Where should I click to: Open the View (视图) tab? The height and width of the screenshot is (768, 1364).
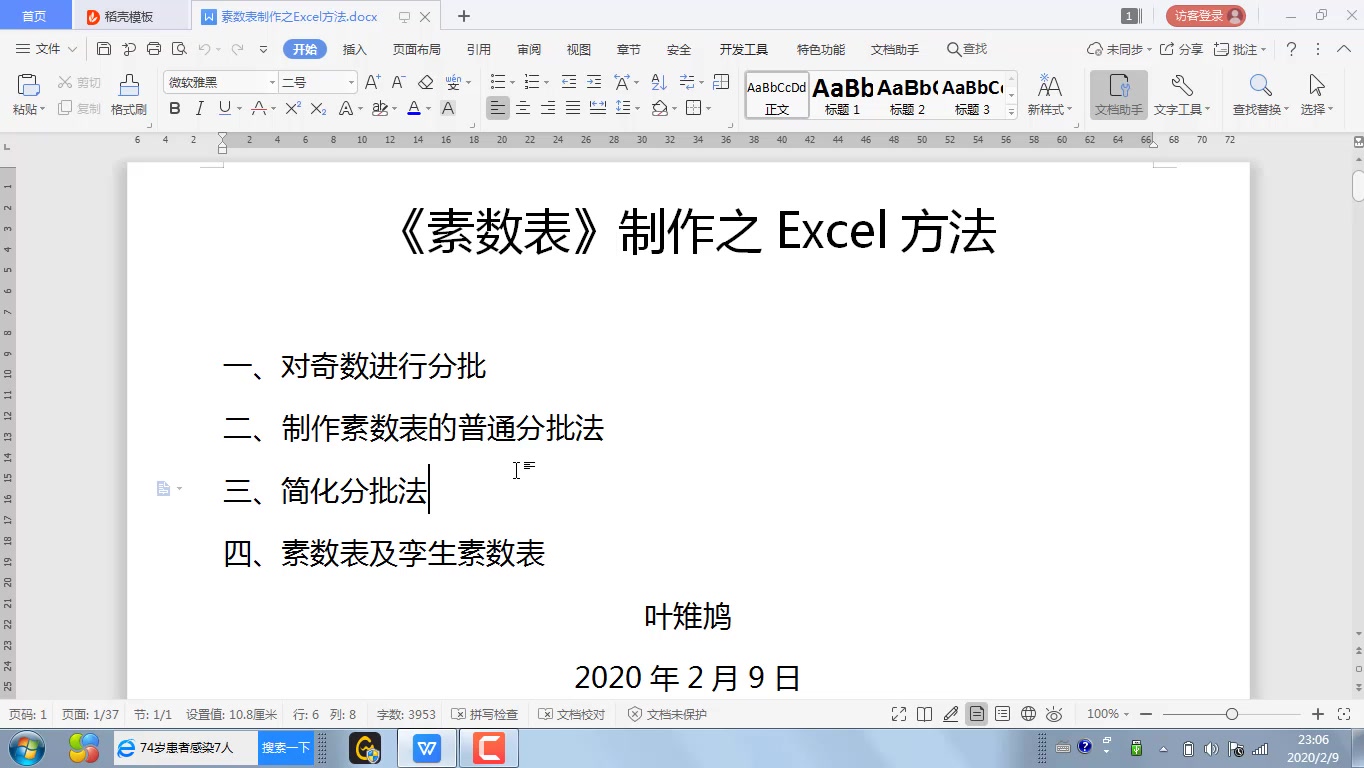point(579,49)
